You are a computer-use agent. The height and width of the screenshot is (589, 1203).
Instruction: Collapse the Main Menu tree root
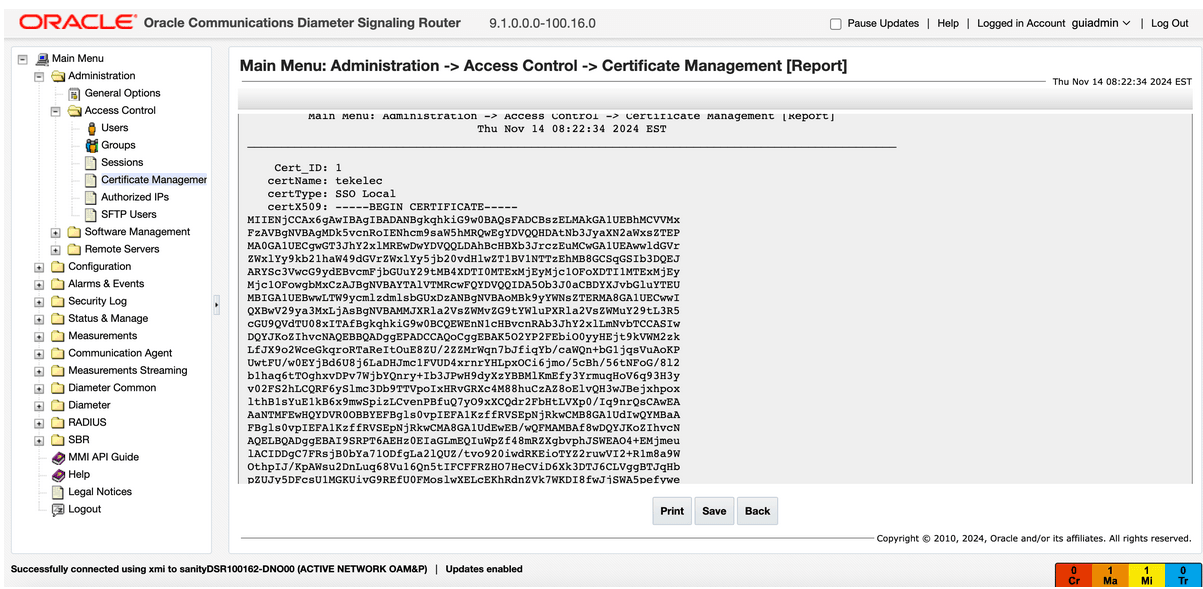tap(22, 59)
